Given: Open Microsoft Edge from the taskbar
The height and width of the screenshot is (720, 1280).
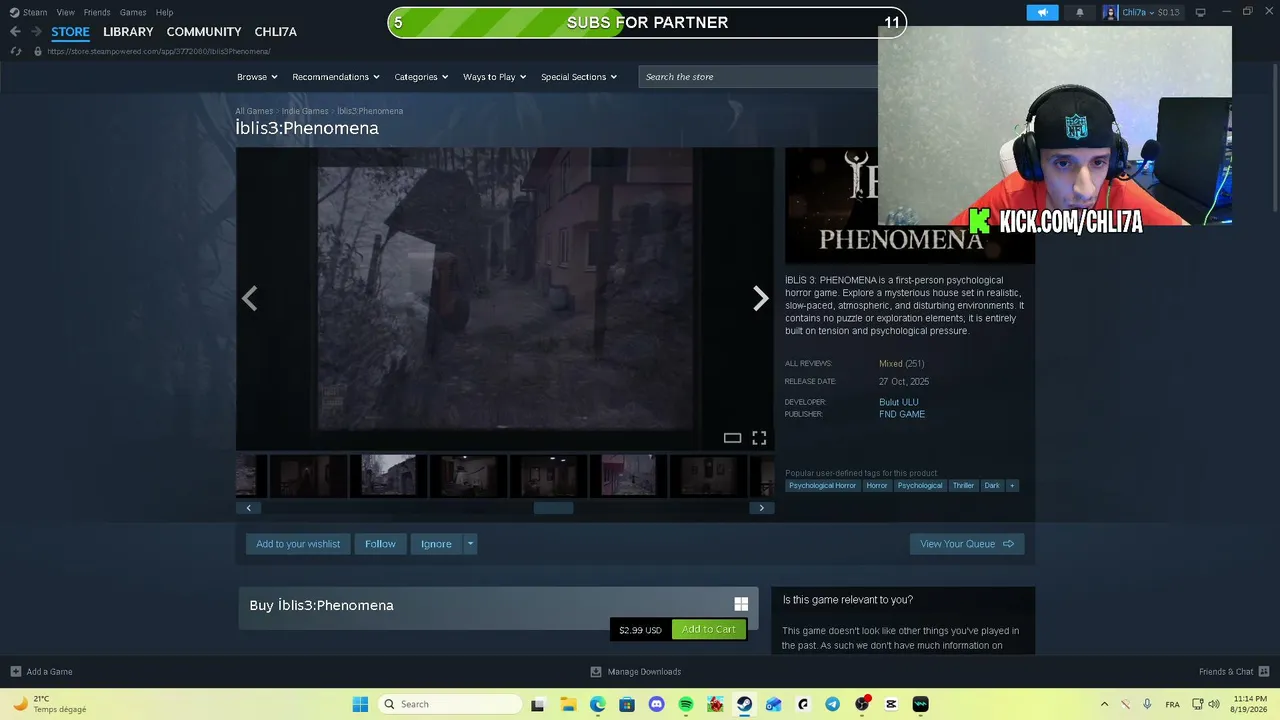Looking at the screenshot, I should 597,704.
